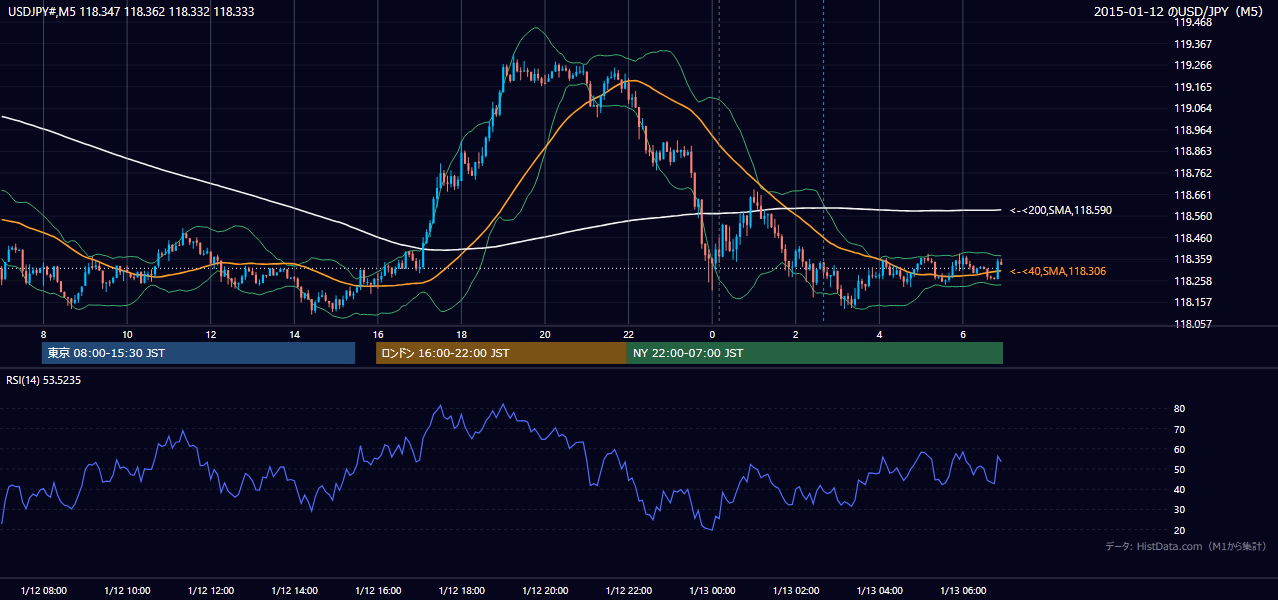Select the 東京 08:00-15:30 JST session bar
This screenshot has height=600, width=1278.
199,353
